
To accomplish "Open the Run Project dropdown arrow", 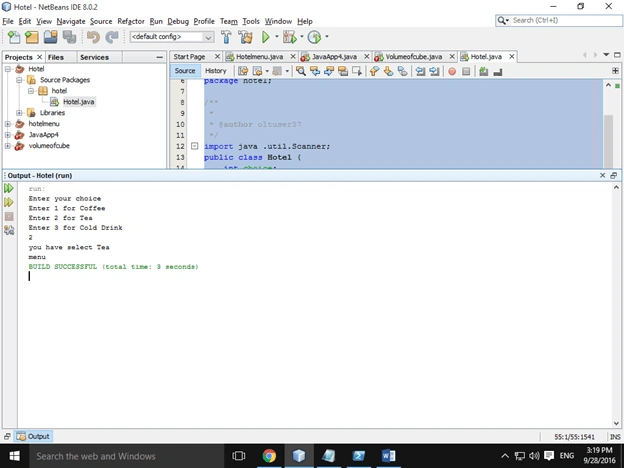I will click(277, 37).
